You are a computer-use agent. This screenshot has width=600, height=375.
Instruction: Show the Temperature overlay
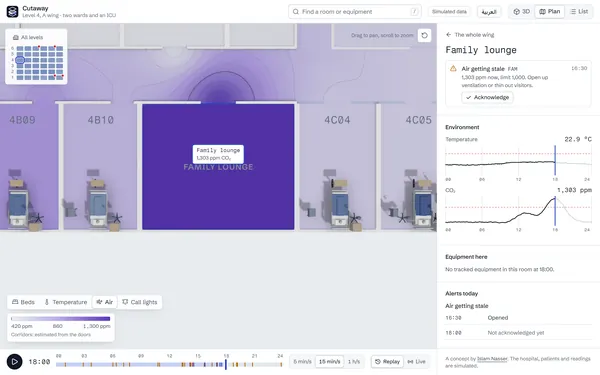[x=65, y=302]
